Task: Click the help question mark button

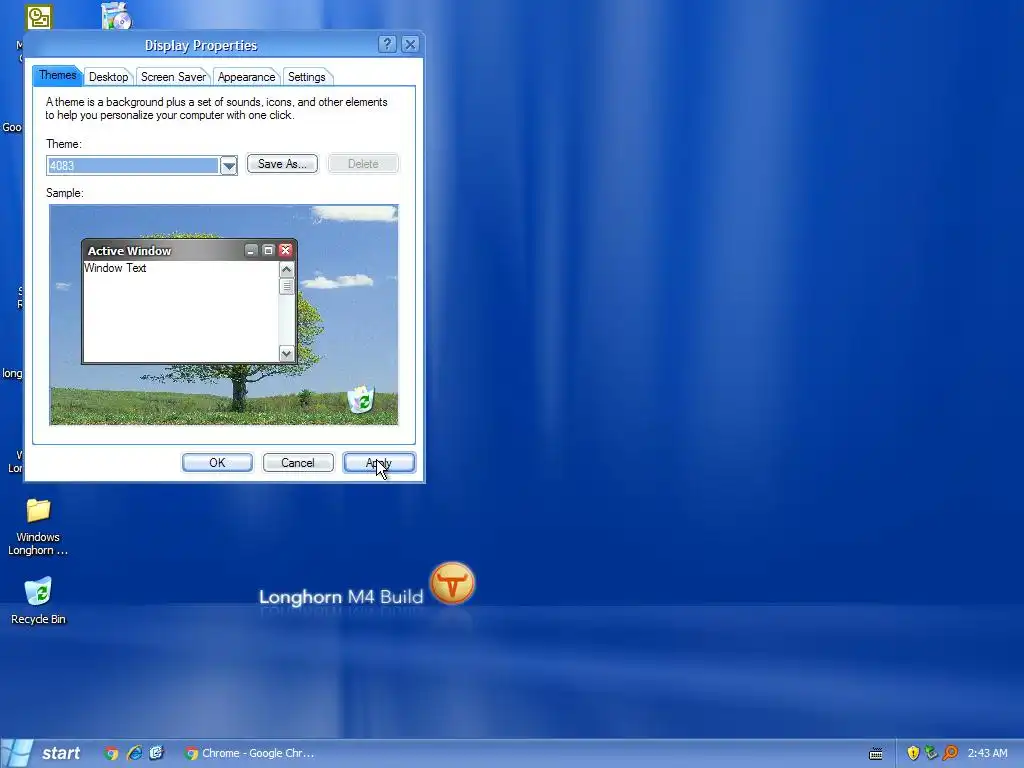Action: pos(387,44)
